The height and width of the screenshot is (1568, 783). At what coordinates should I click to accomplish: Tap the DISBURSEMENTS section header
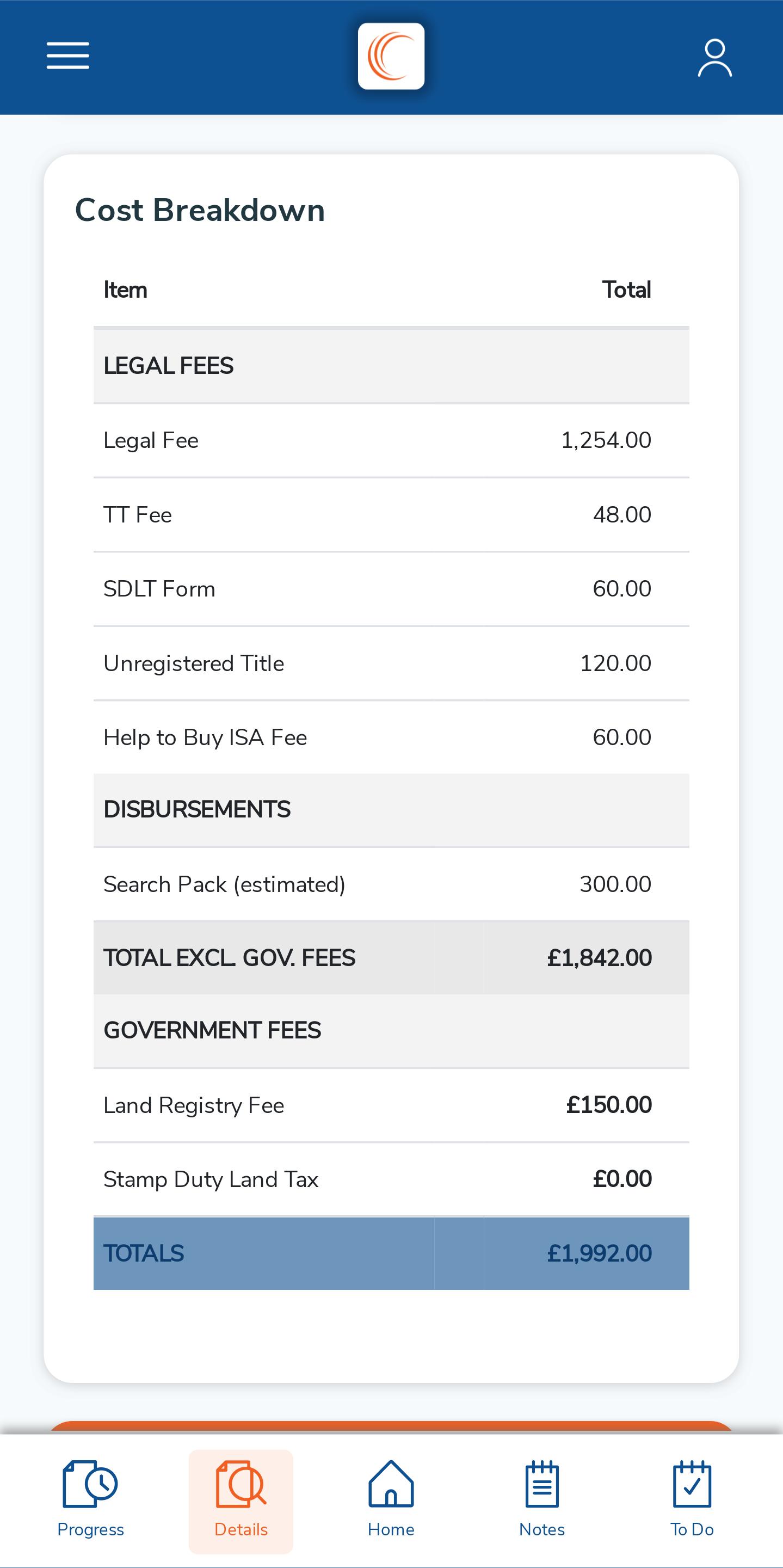coord(391,810)
